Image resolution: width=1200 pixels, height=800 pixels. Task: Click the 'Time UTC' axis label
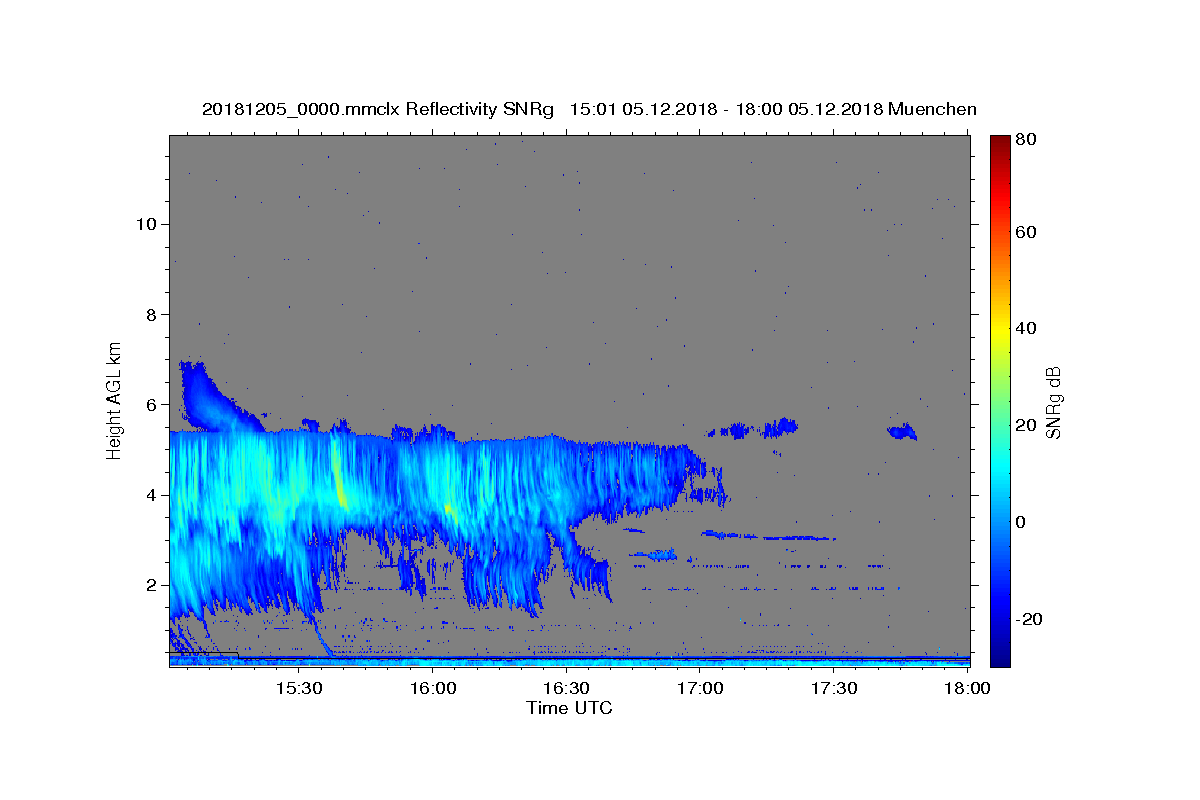569,708
